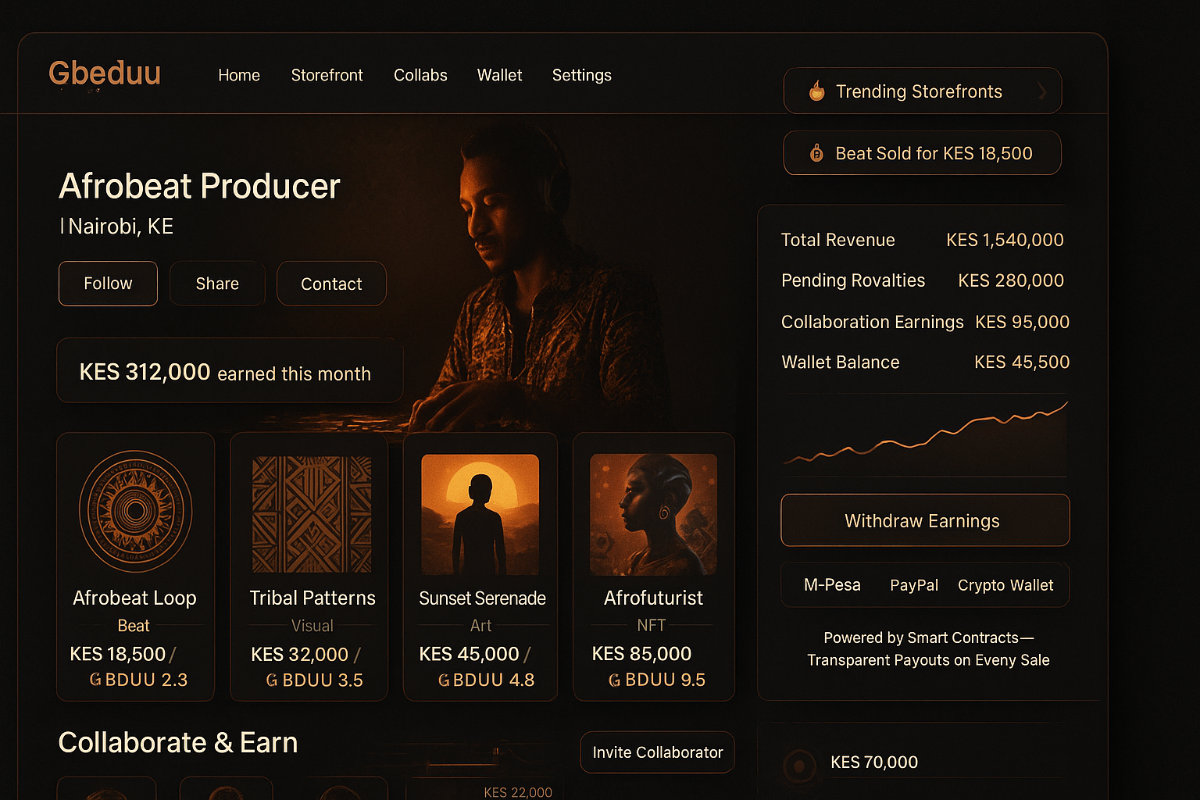The height and width of the screenshot is (800, 1200).
Task: Select PayPal as payout method
Action: coord(913,585)
